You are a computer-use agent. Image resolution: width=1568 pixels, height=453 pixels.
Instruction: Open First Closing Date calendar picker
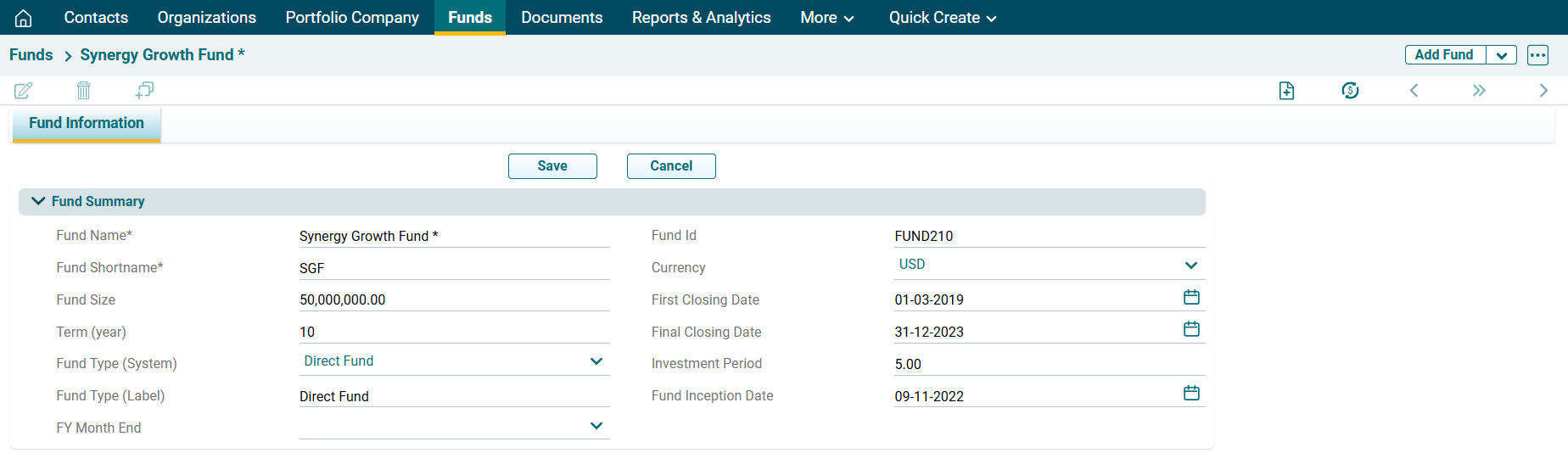[x=1191, y=297]
